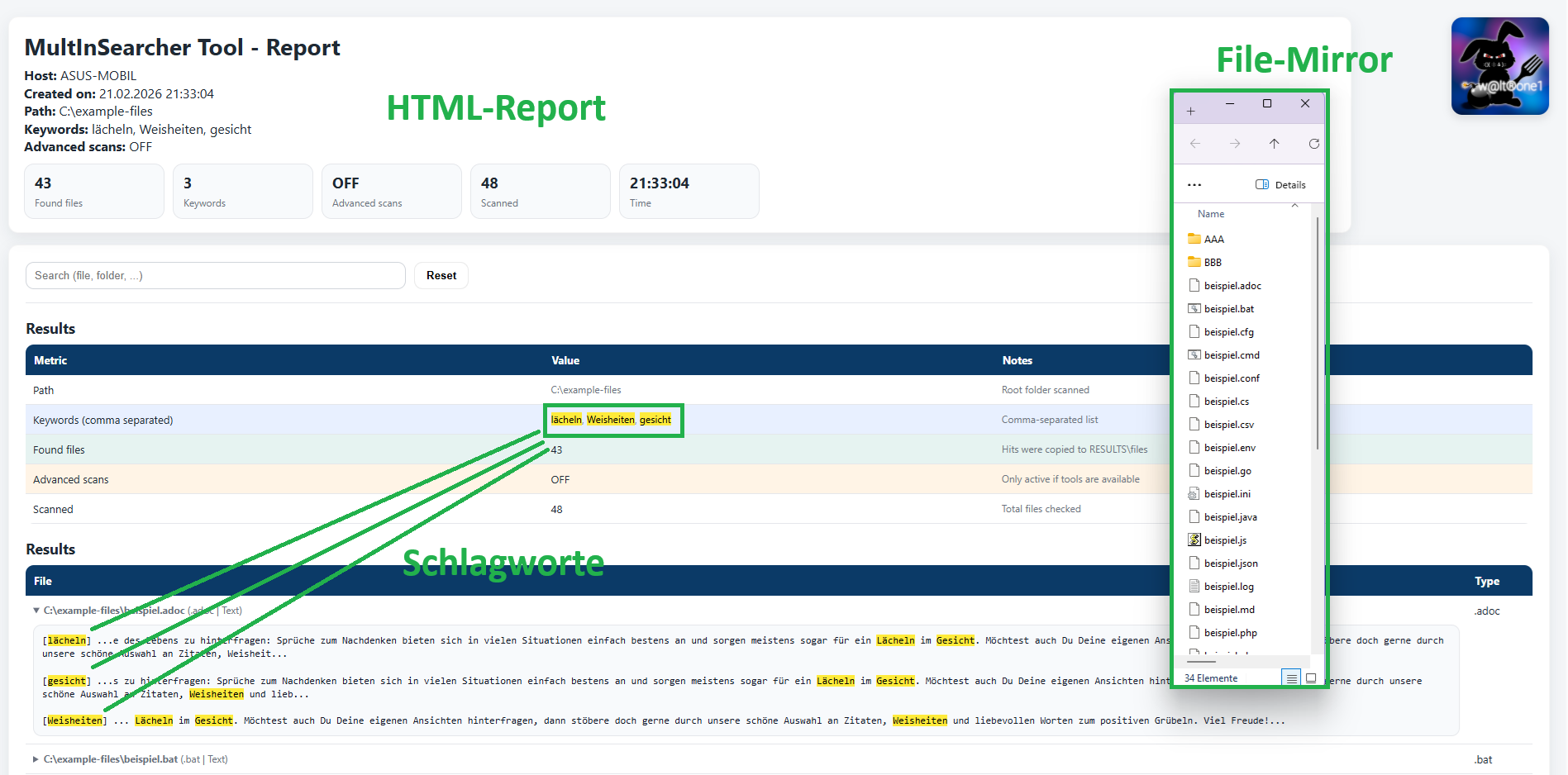Go up one folder with the up arrow
Image resolution: width=1568 pixels, height=775 pixels.
(x=1274, y=144)
